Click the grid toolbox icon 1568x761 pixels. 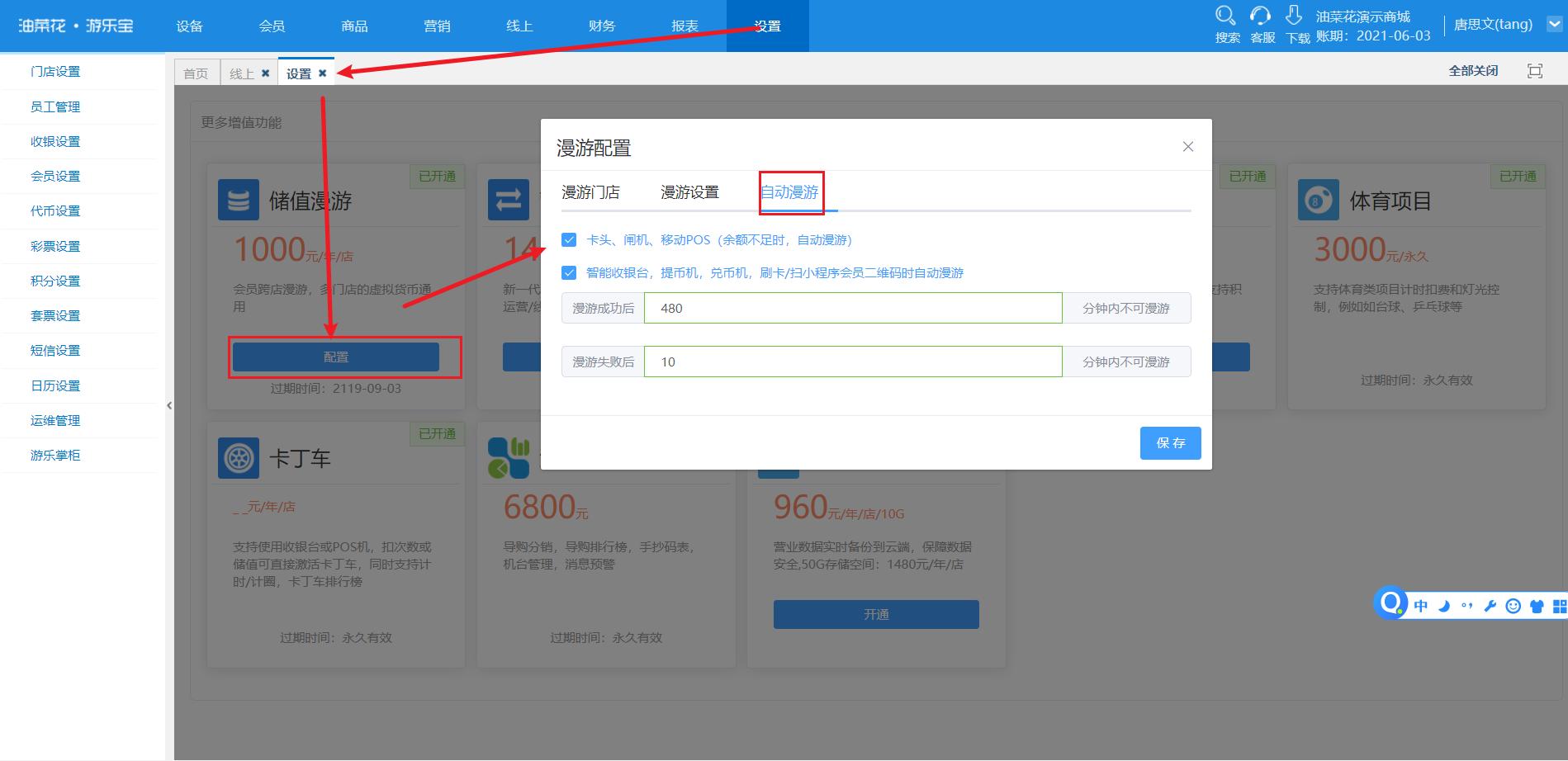1560,607
